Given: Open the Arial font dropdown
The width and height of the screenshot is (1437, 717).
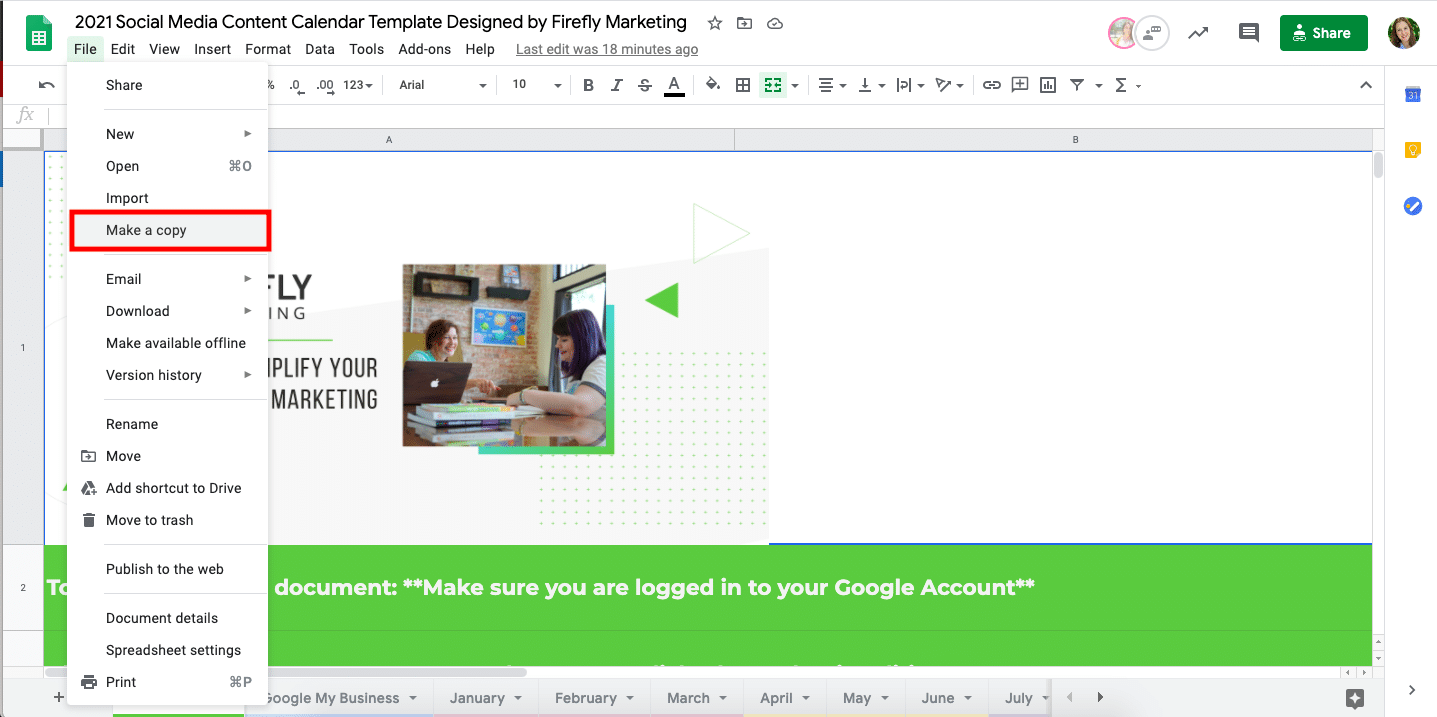Looking at the screenshot, I should coord(443,85).
